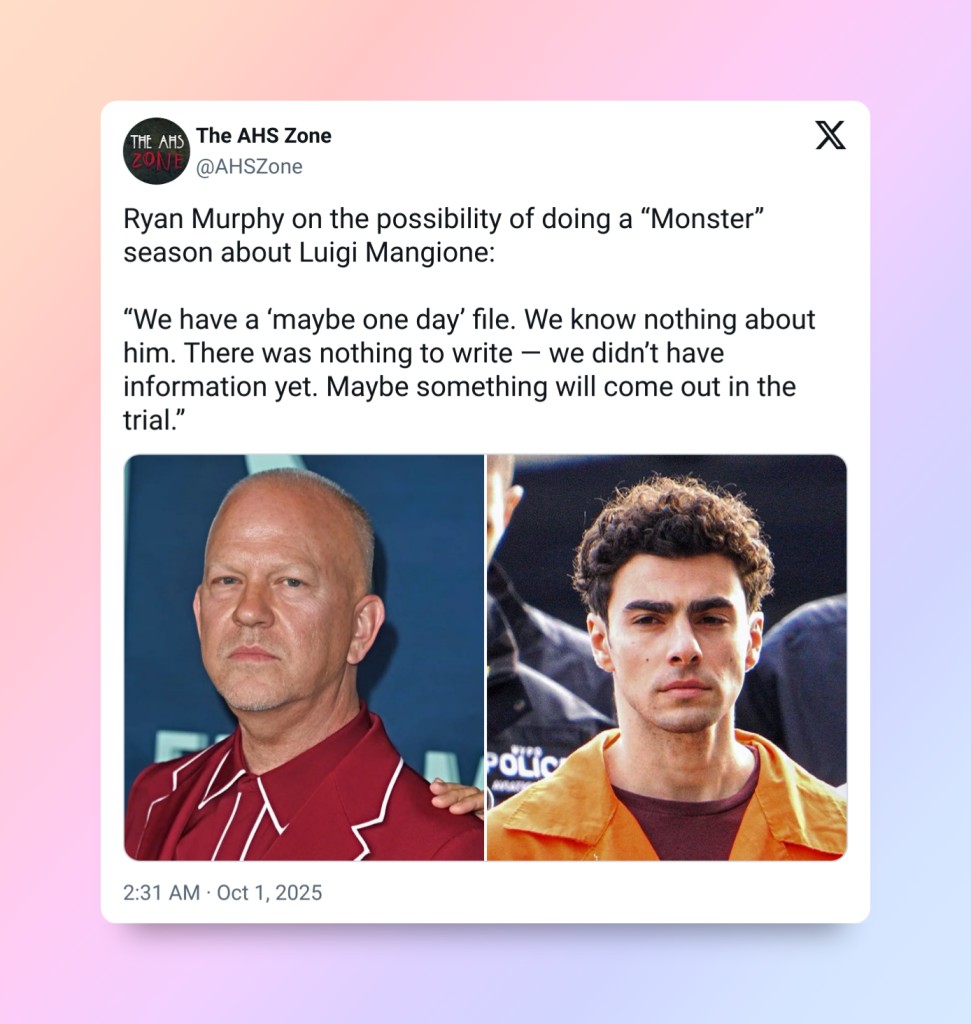Click the word trial at the quote's end
The image size is (971, 1024).
click(x=148, y=420)
